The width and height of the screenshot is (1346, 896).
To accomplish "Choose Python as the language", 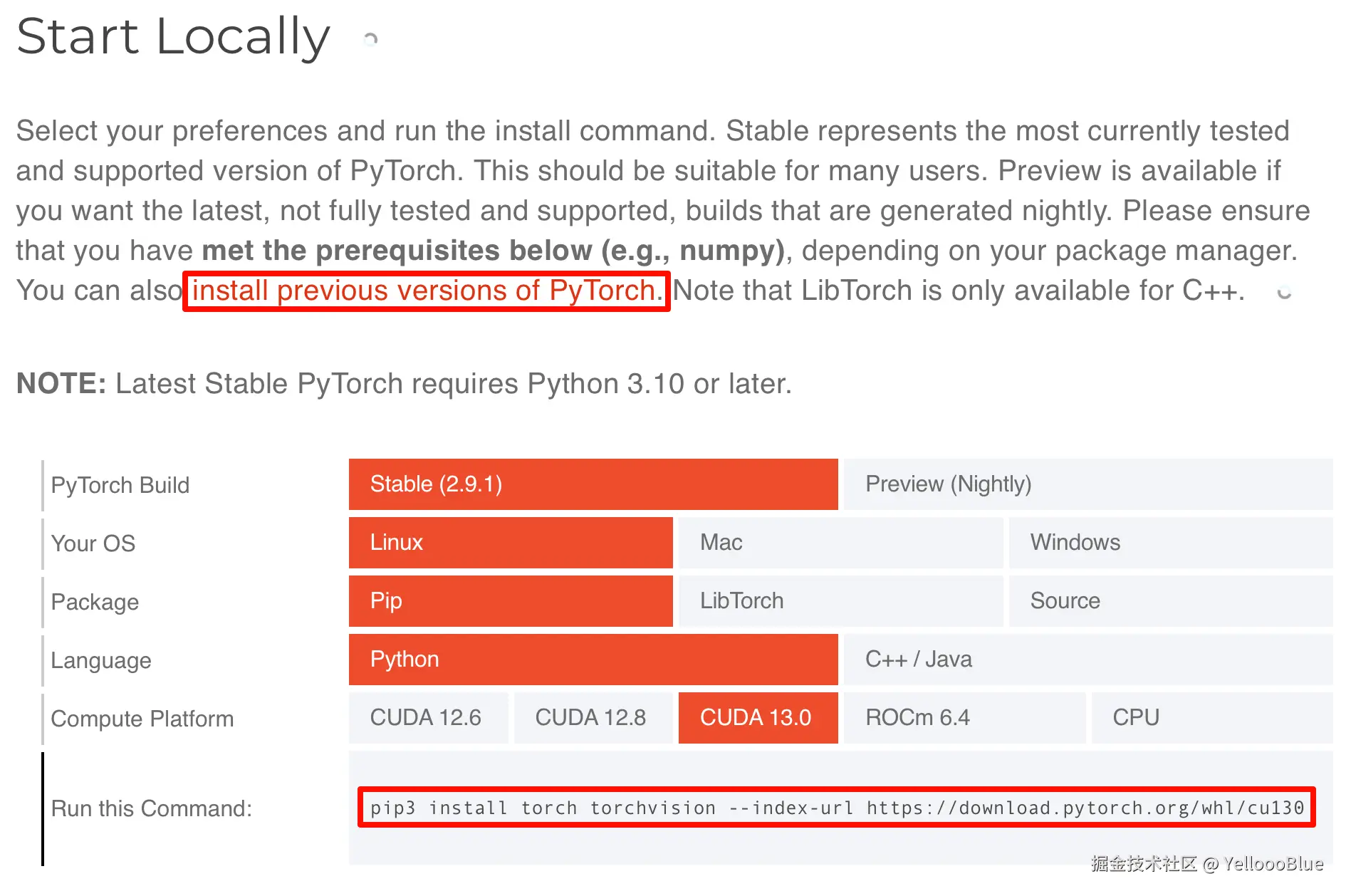I will click(593, 660).
